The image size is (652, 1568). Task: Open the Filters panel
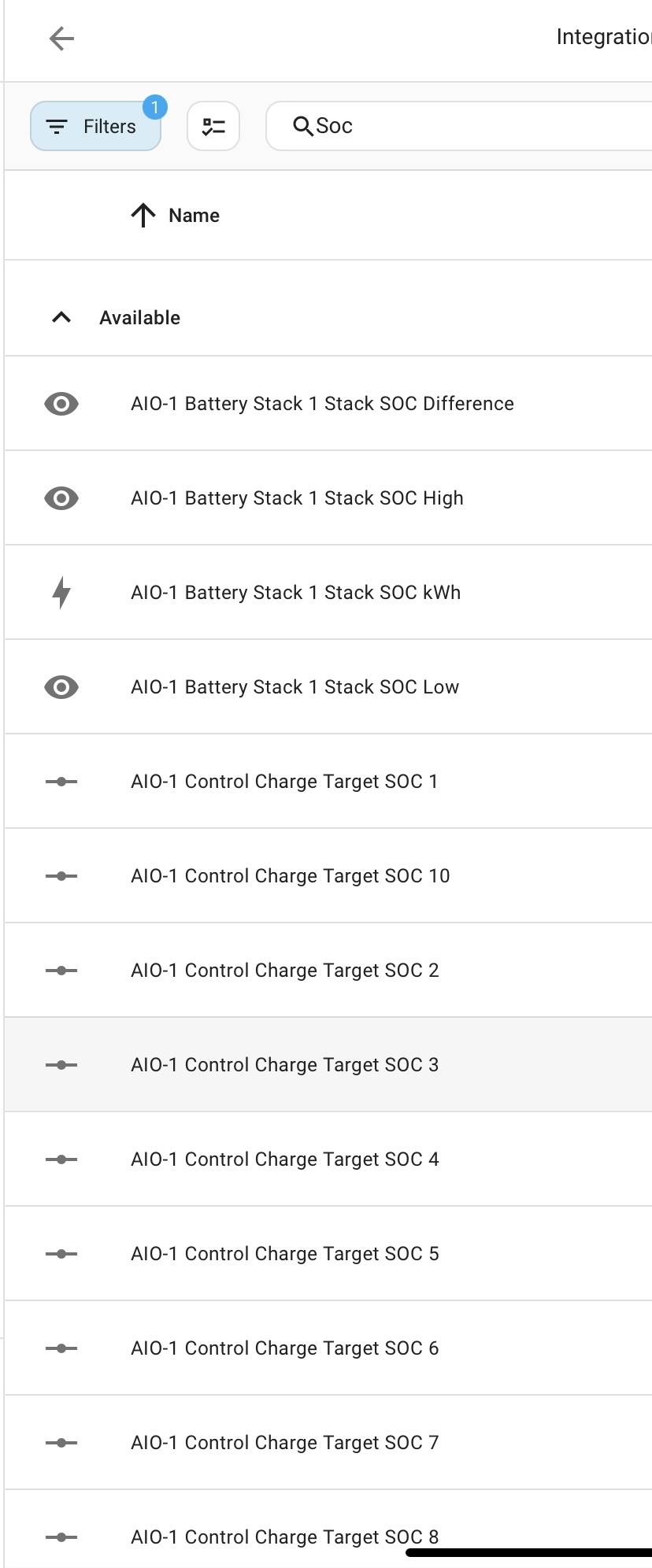coord(95,126)
